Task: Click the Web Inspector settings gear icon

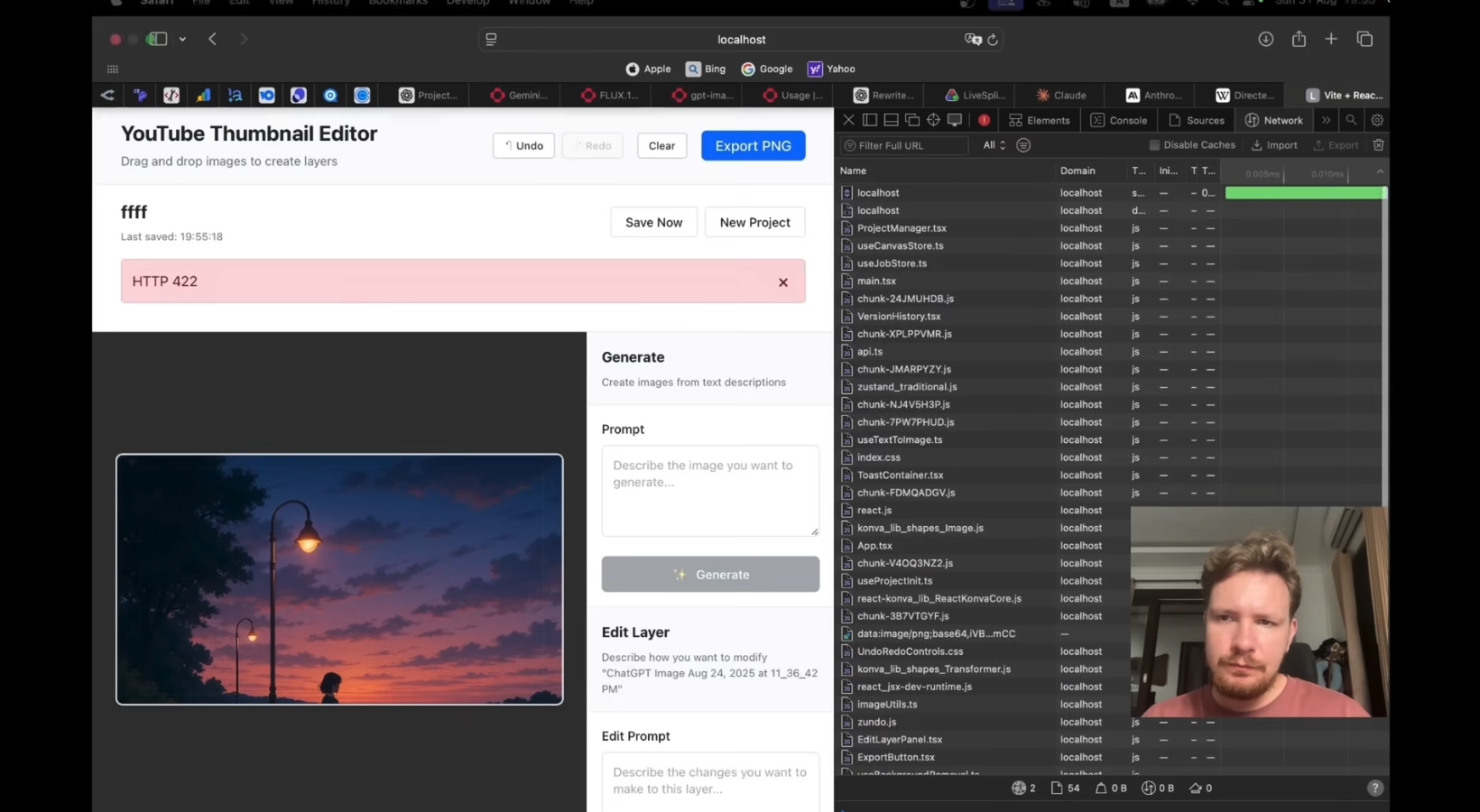Action: pos(1377,120)
